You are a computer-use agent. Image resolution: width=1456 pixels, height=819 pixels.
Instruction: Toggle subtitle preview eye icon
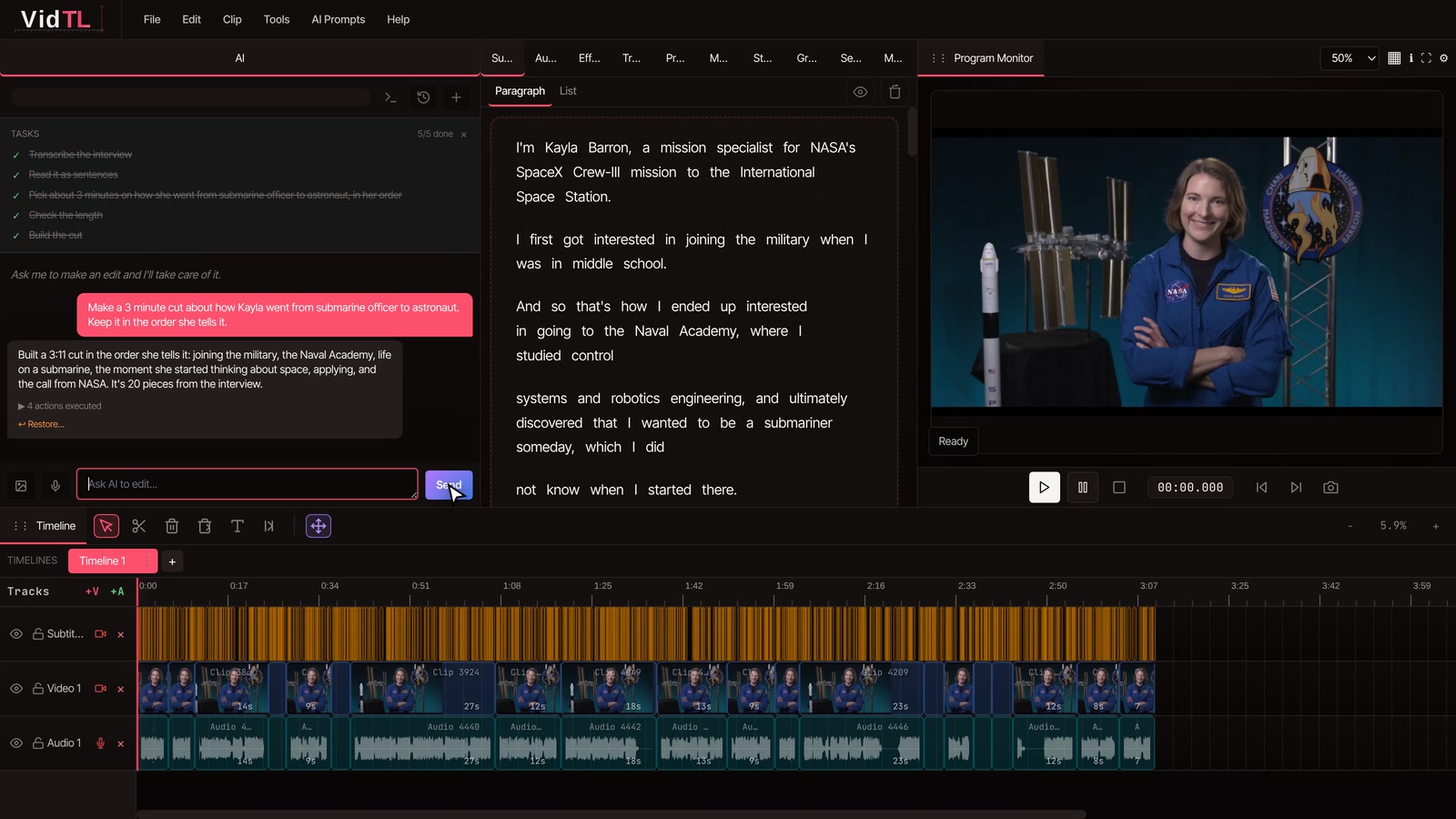click(860, 92)
